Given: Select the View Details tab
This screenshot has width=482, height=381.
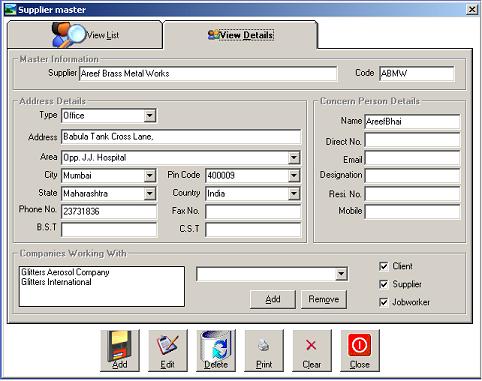Looking at the screenshot, I should click(x=240, y=35).
